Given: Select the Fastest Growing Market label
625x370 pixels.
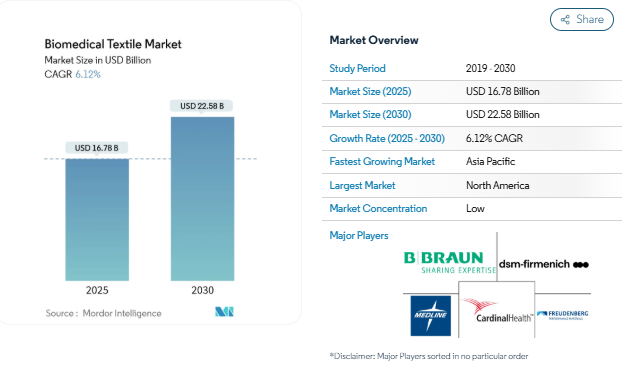Looking at the screenshot, I should pos(382,161).
